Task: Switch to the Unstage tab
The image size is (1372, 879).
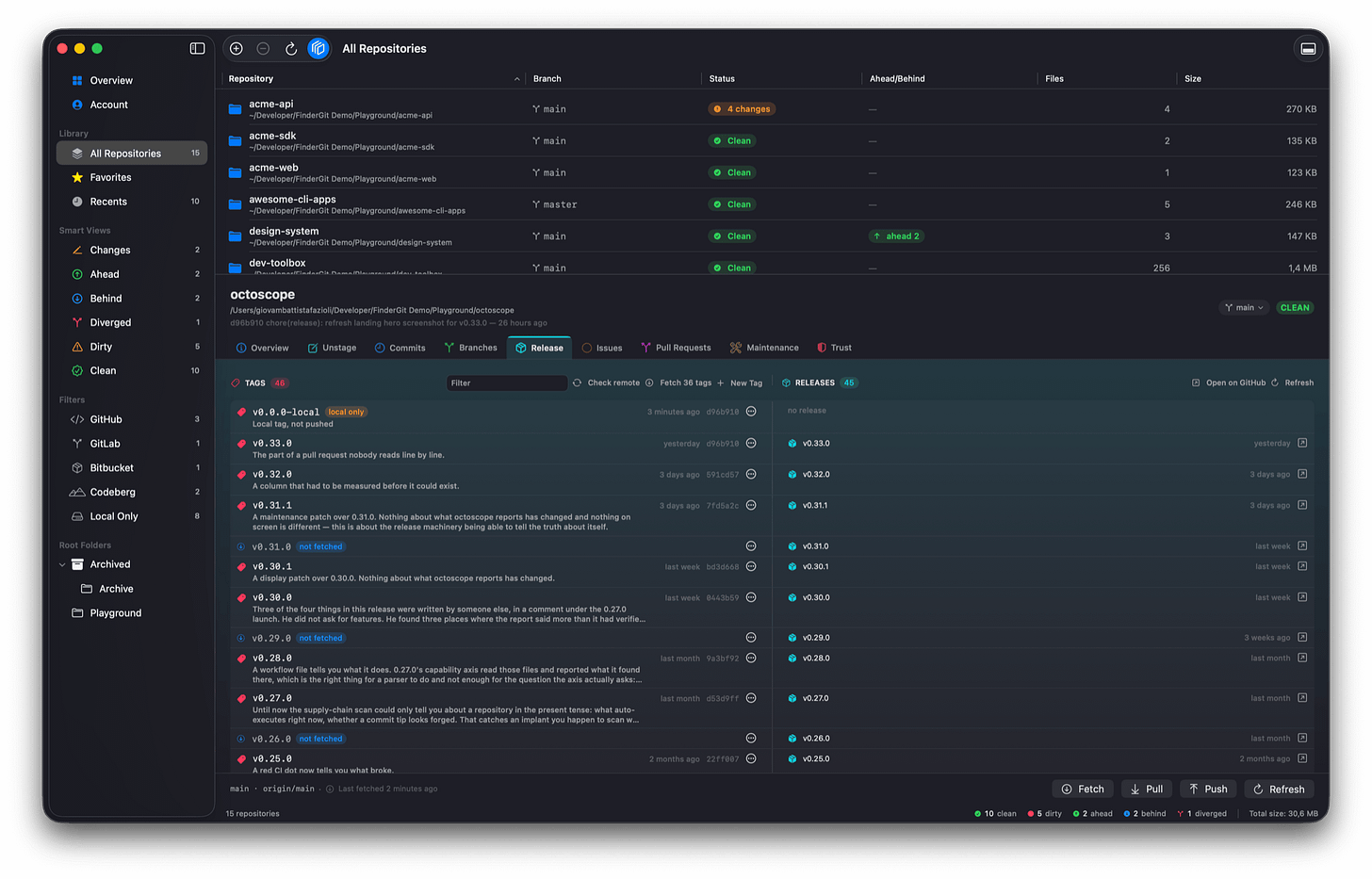Action: (332, 348)
